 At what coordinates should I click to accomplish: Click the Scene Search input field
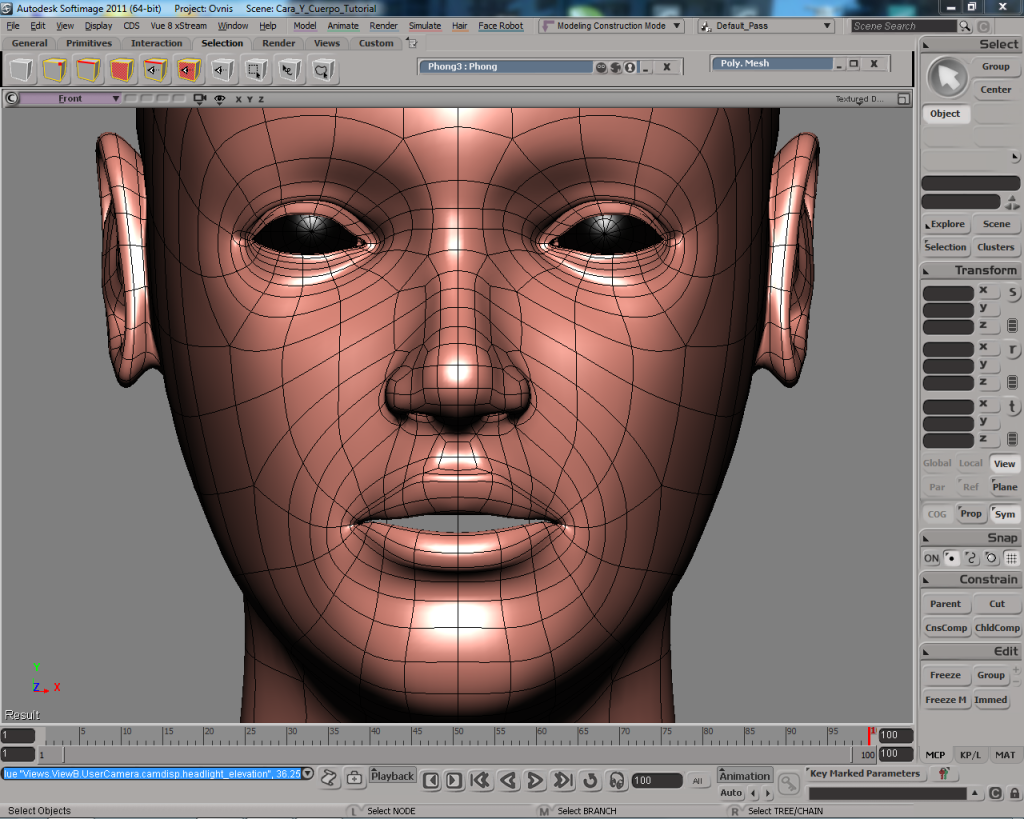904,26
